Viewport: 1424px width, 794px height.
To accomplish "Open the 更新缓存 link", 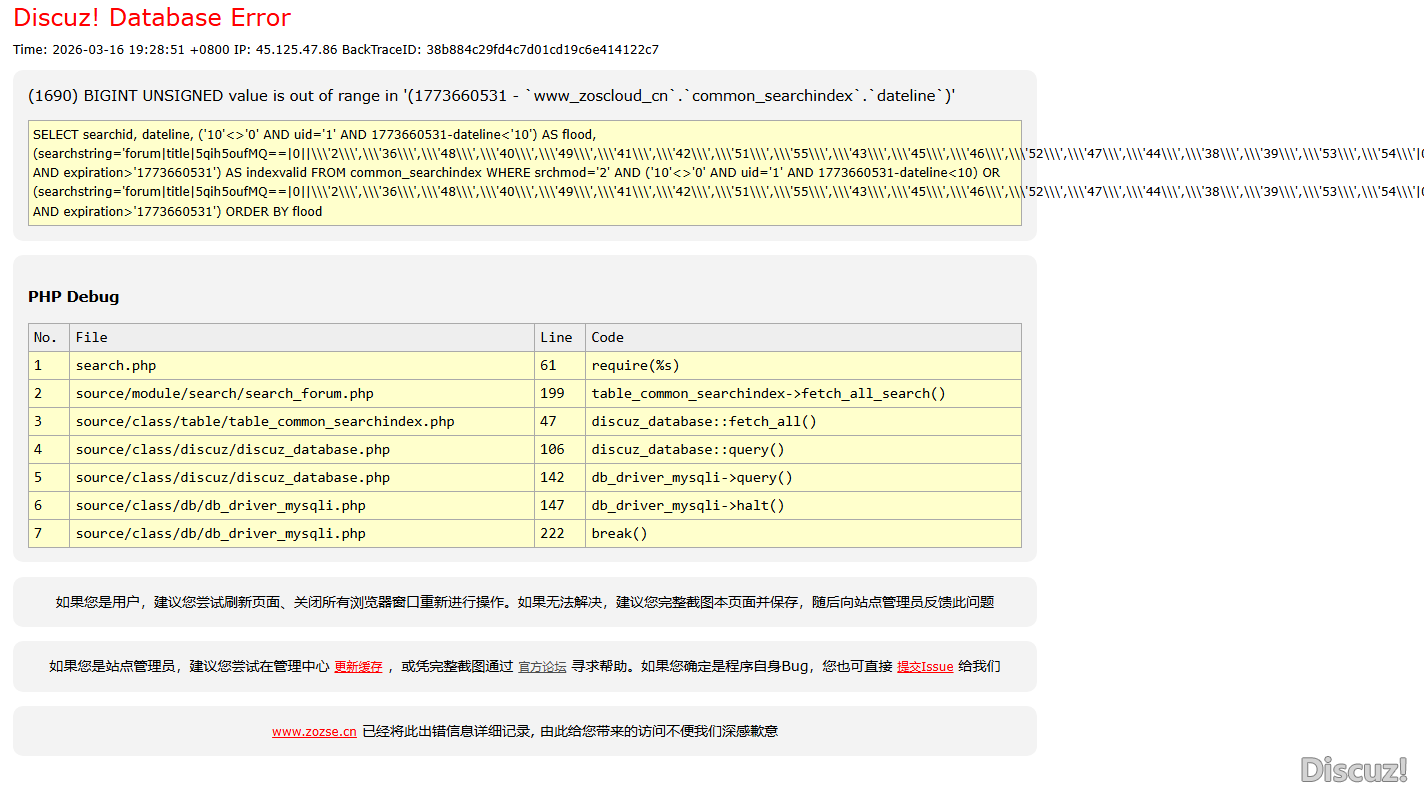I will [x=358, y=667].
